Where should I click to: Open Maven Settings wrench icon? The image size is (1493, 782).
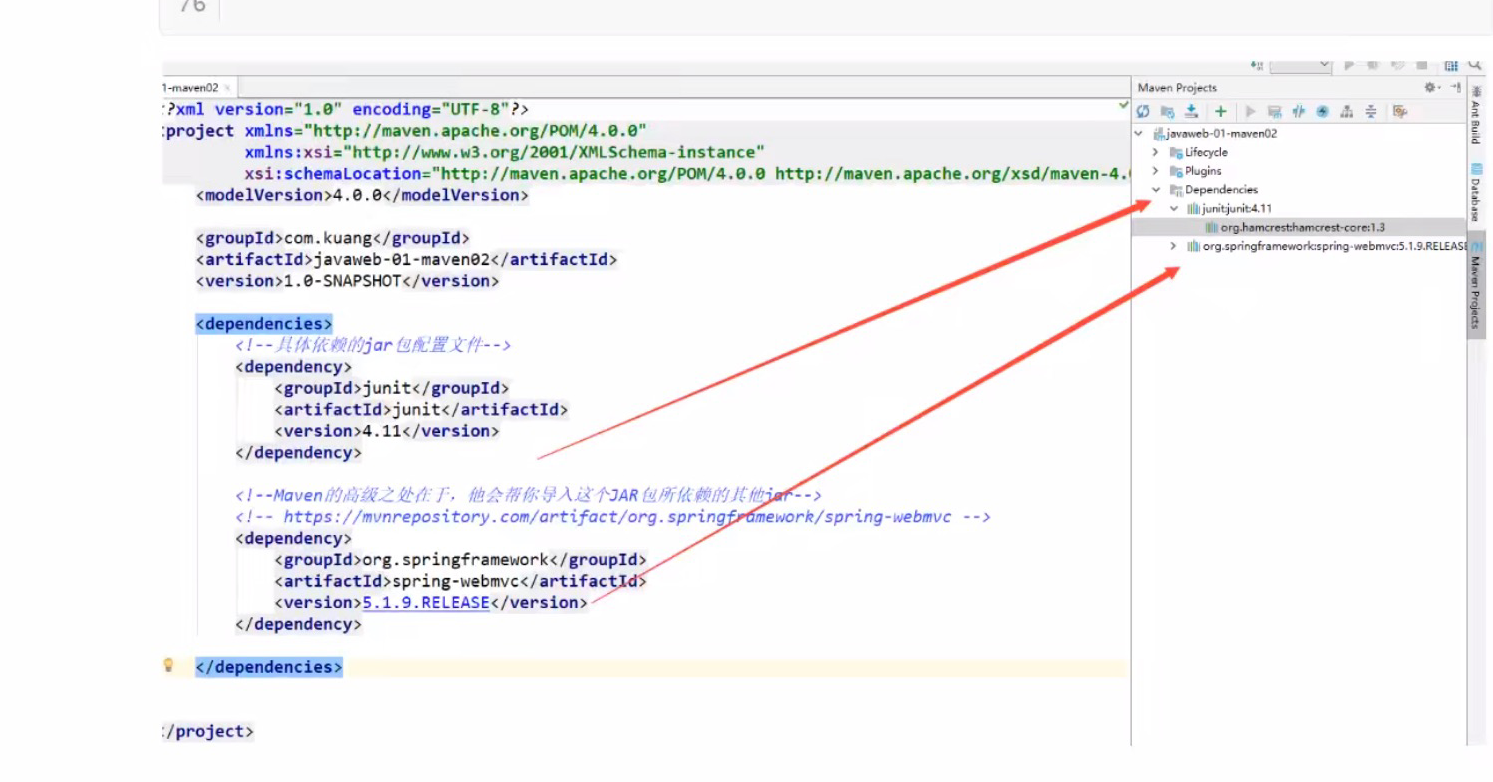click(1400, 111)
